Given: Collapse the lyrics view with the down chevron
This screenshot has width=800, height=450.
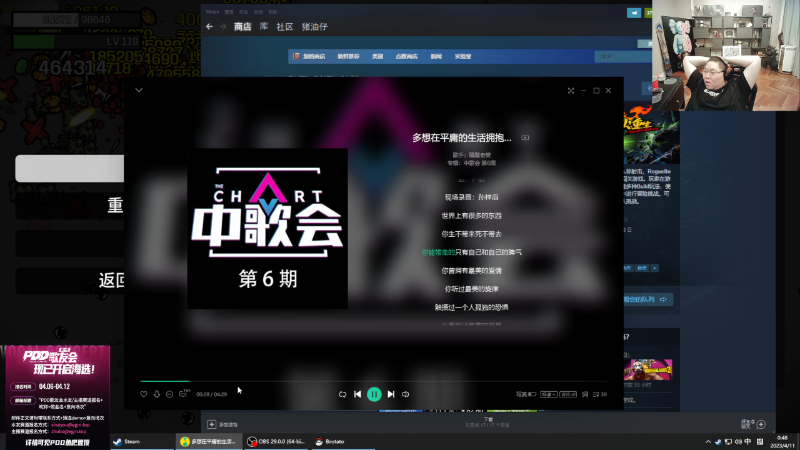Looking at the screenshot, I should pos(139,90).
